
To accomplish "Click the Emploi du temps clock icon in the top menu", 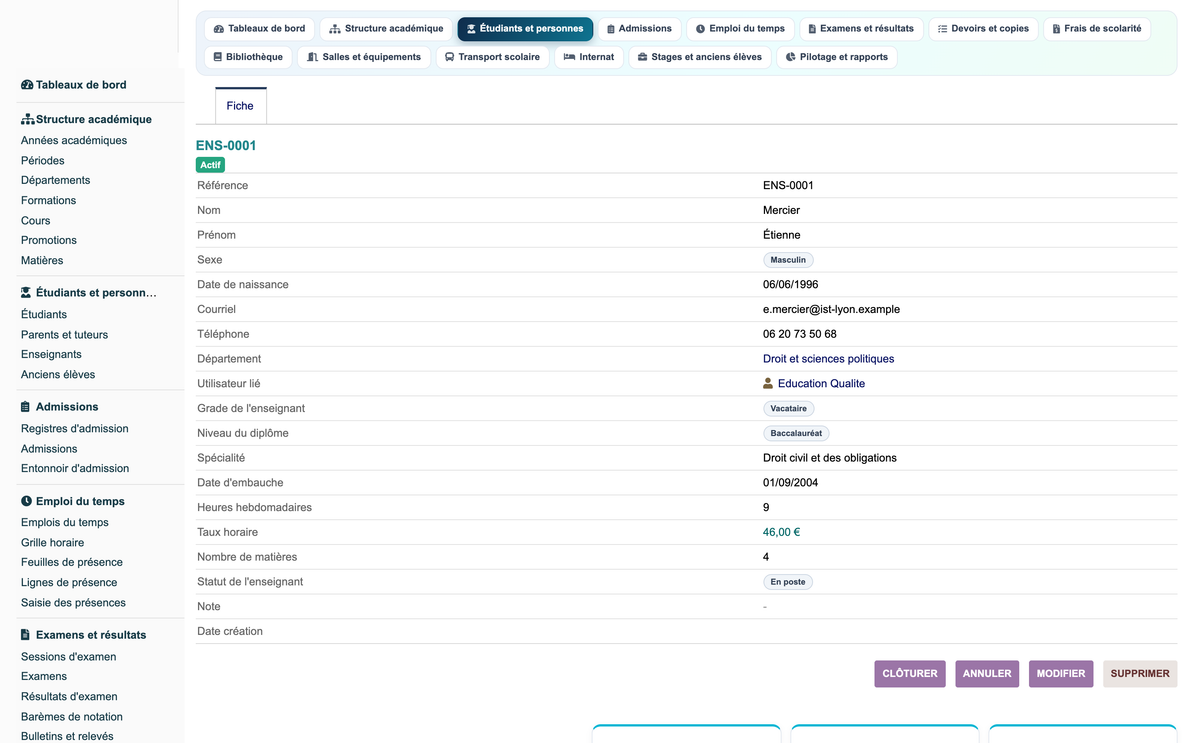I will pyautogui.click(x=700, y=29).
